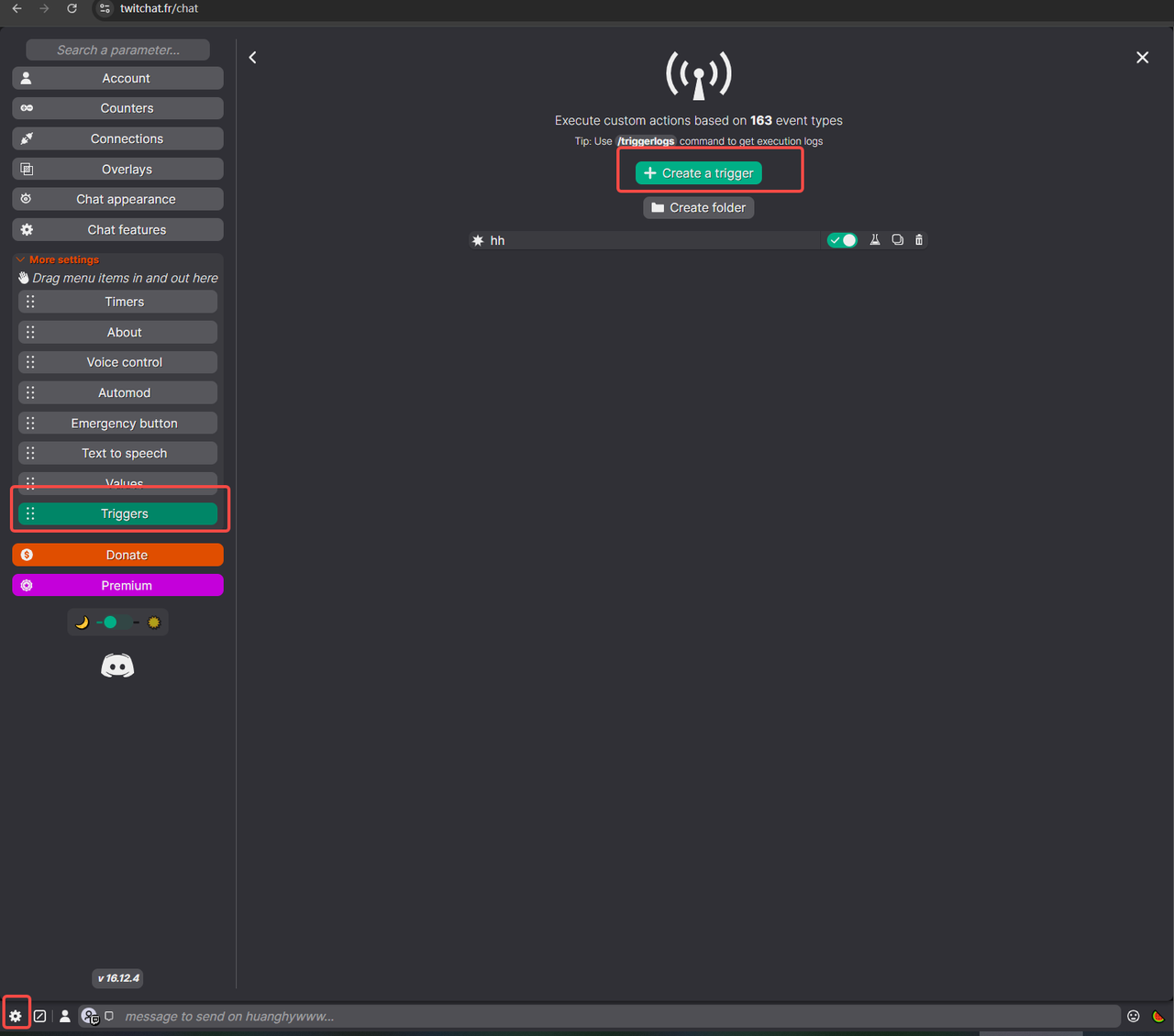Go back with the left chevron arrow
Viewport: 1174px width, 1036px height.
coord(253,58)
